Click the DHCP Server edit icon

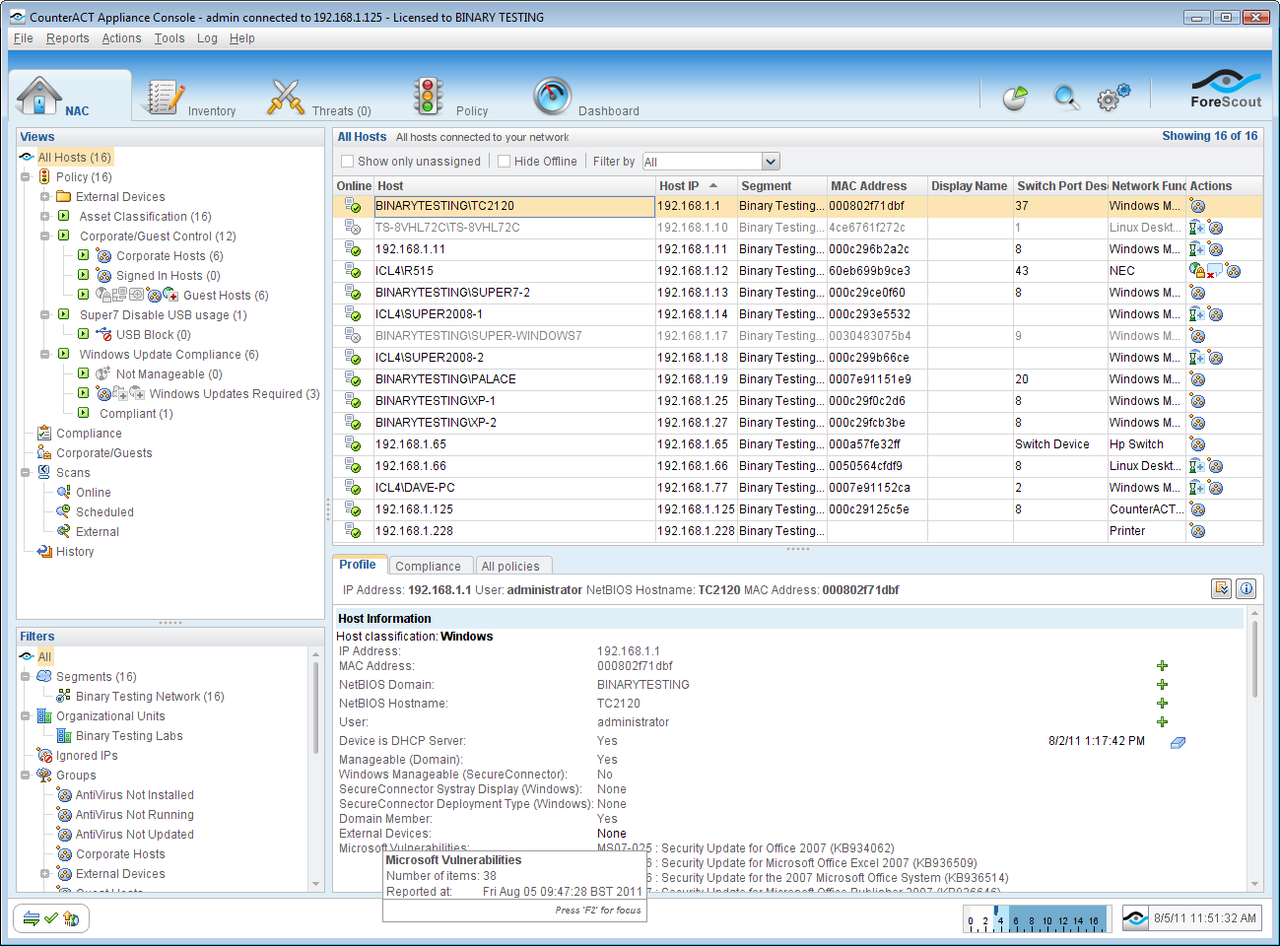pyautogui.click(x=1177, y=742)
